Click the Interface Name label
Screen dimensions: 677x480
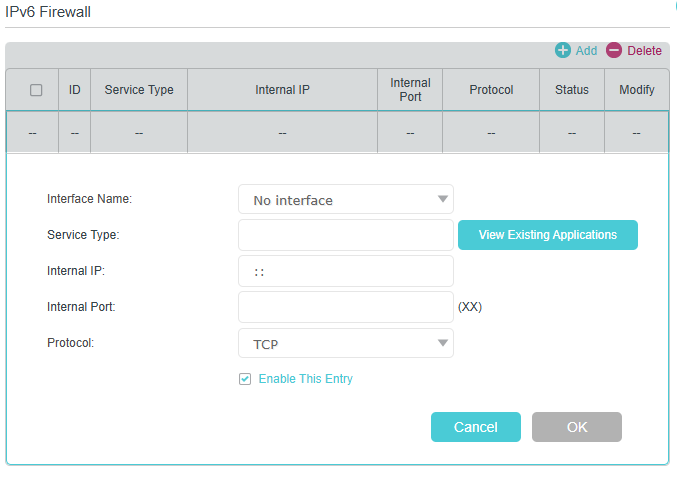pos(89,199)
